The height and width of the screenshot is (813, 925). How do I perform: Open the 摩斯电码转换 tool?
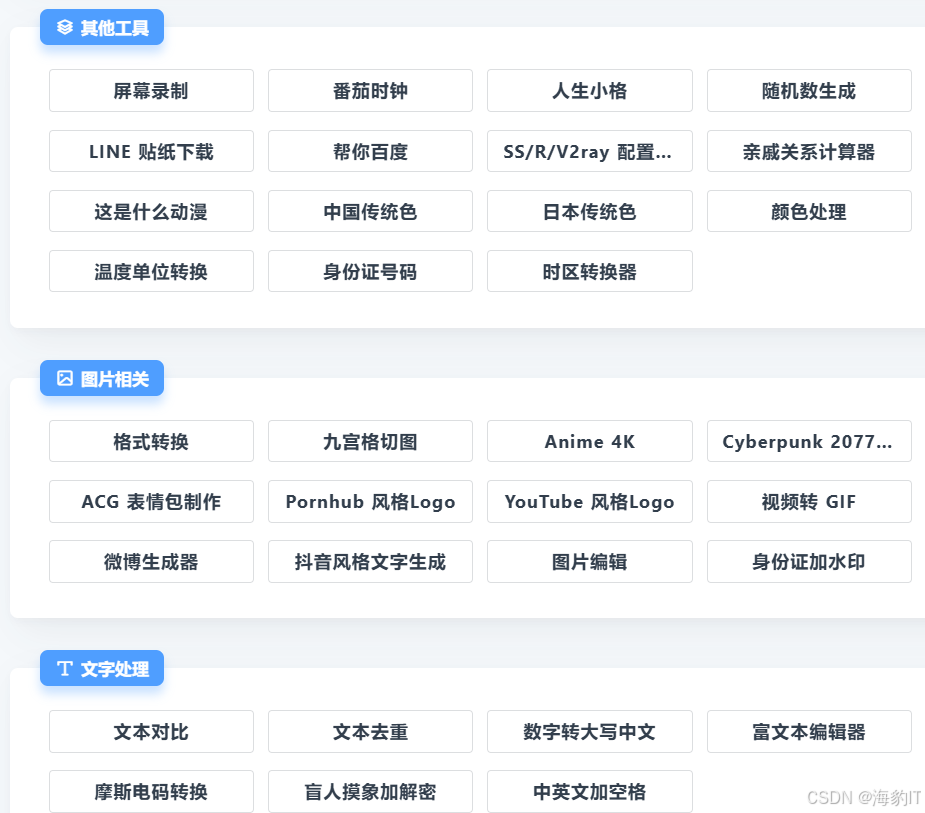[151, 791]
